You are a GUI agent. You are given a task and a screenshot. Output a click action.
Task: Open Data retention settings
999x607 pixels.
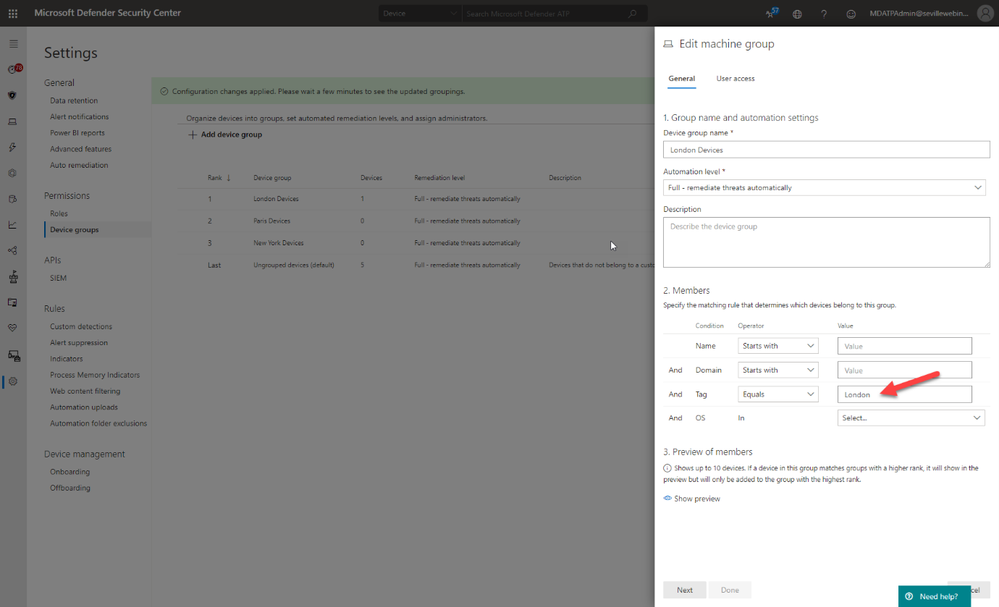click(x=74, y=101)
